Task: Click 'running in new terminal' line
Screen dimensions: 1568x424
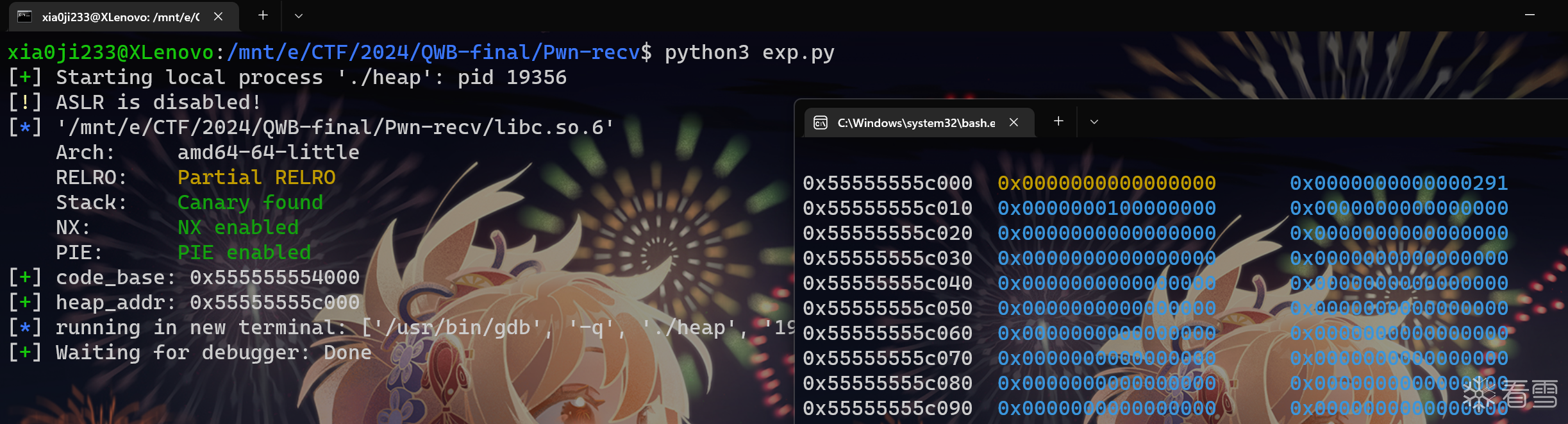Action: pyautogui.click(x=401, y=328)
